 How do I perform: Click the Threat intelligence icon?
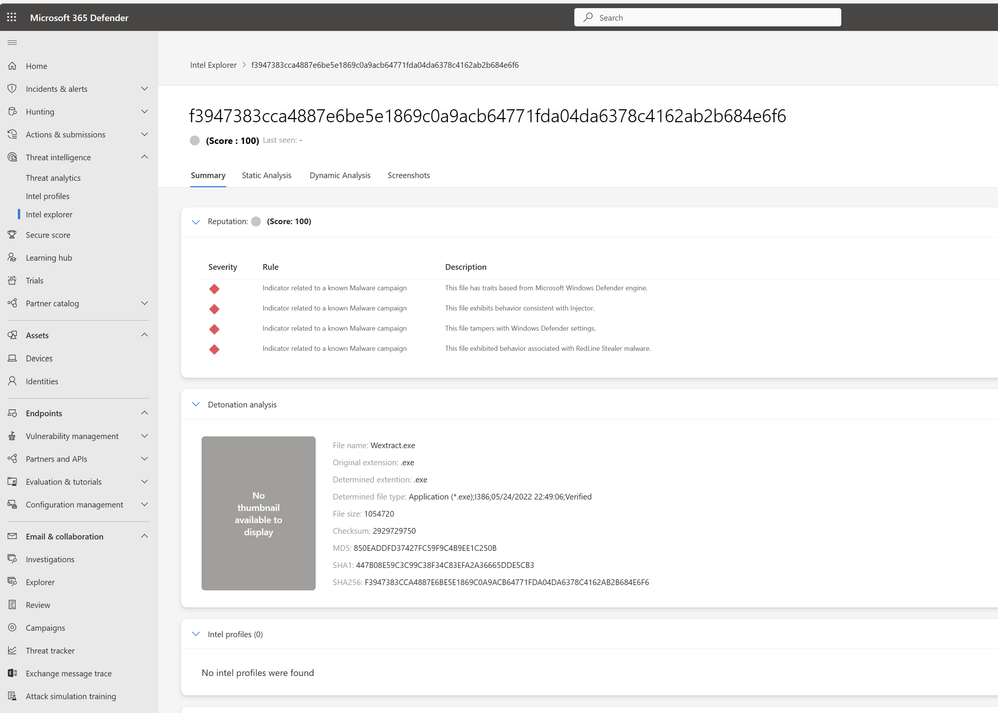coord(12,157)
